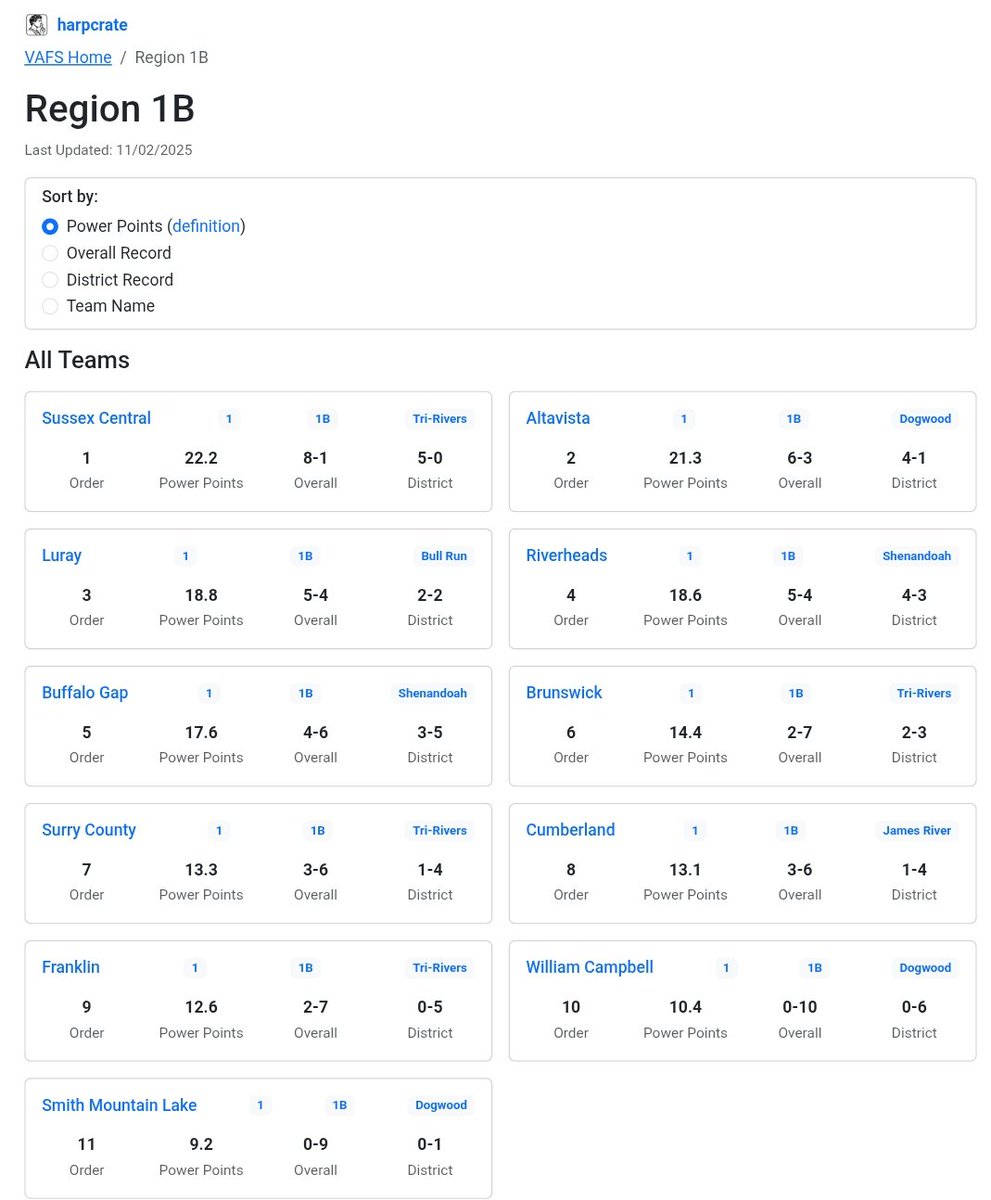Click Shenandoah badge on Buffalo Gap card
The width and height of the screenshot is (991, 1200).
432,693
